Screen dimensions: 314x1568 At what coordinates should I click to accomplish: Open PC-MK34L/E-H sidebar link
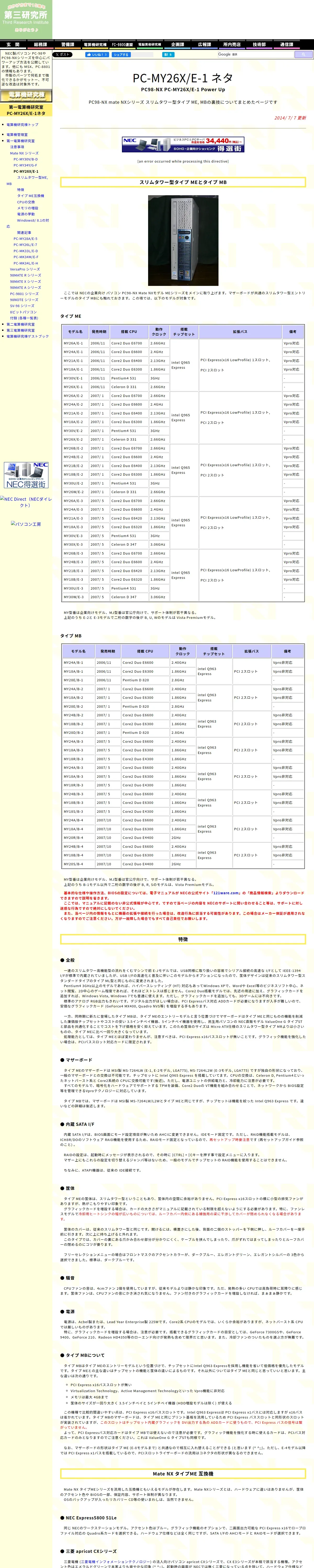click(x=26, y=263)
